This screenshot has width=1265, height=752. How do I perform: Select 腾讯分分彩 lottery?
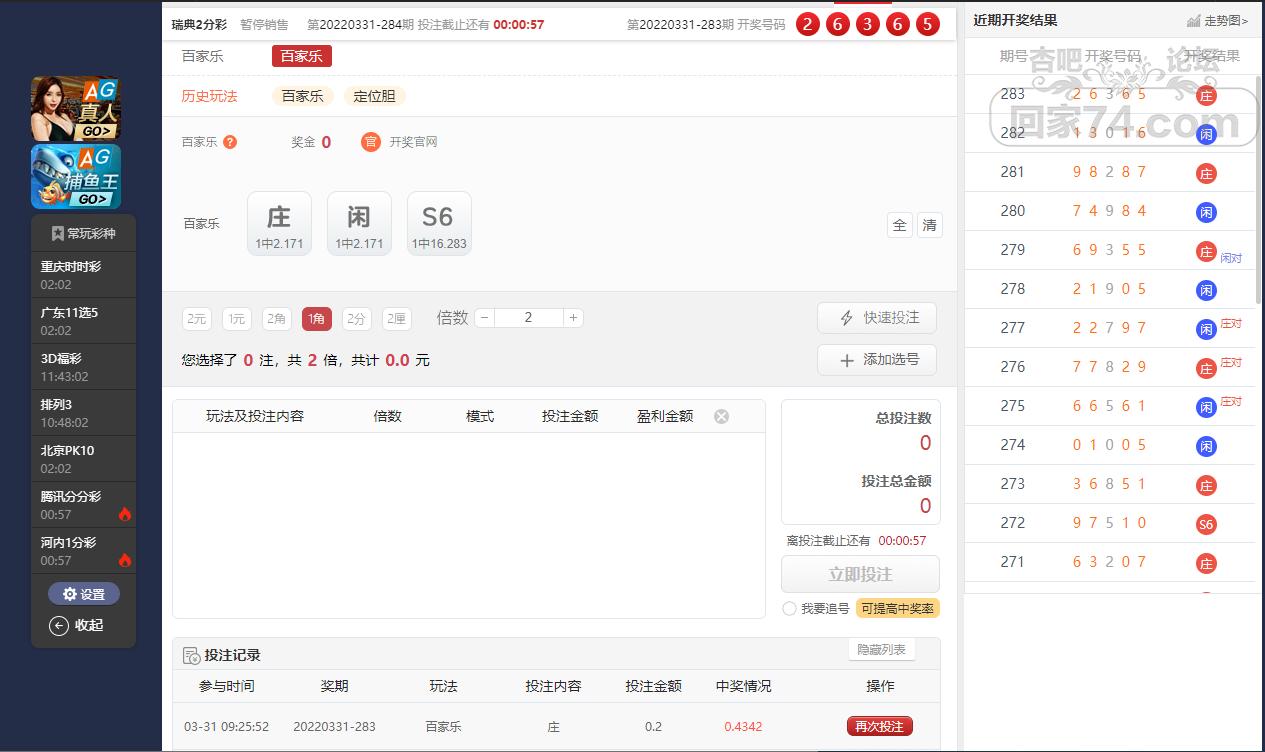pos(83,505)
